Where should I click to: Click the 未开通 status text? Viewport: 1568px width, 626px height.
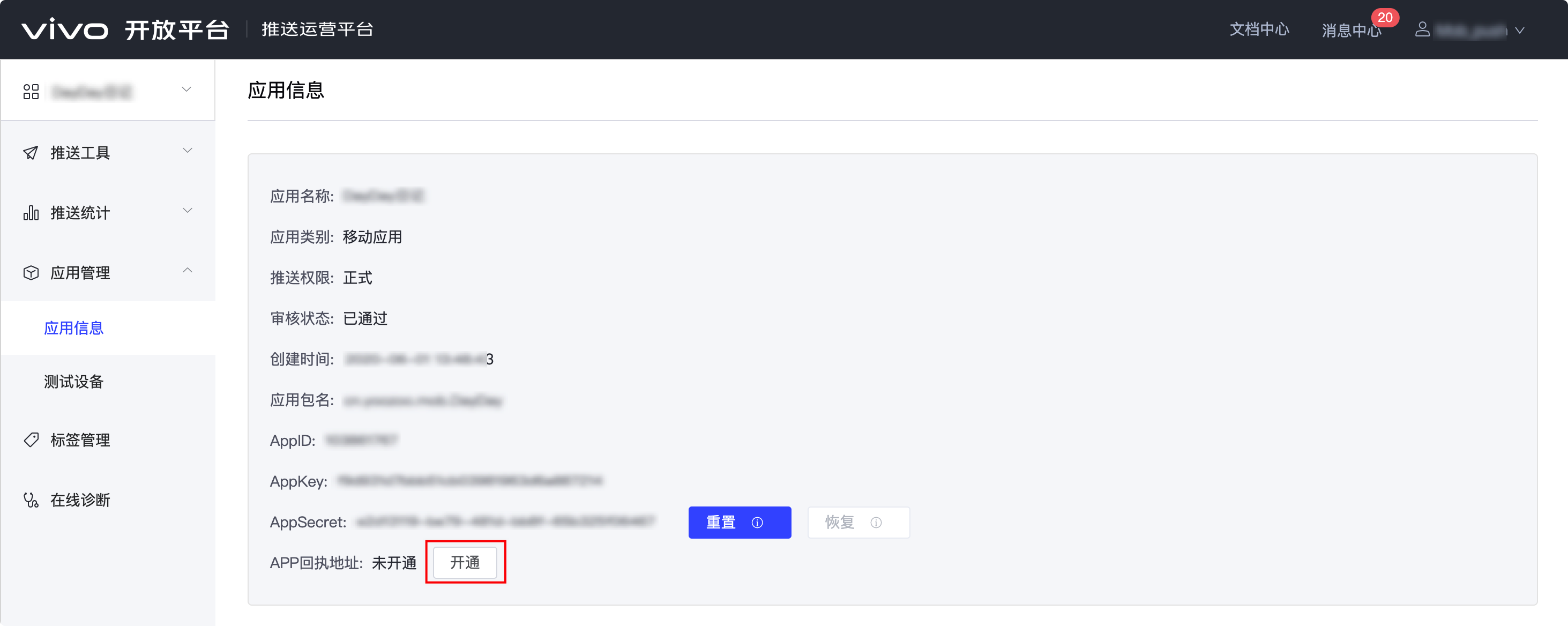tap(394, 563)
